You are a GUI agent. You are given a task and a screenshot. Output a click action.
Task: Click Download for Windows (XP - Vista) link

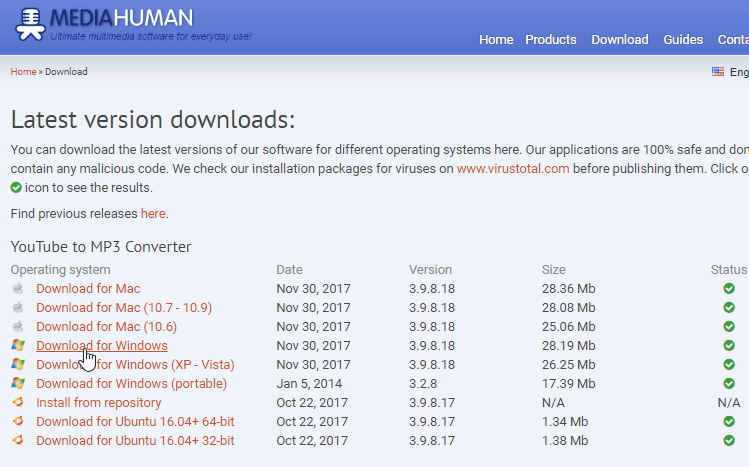click(135, 364)
